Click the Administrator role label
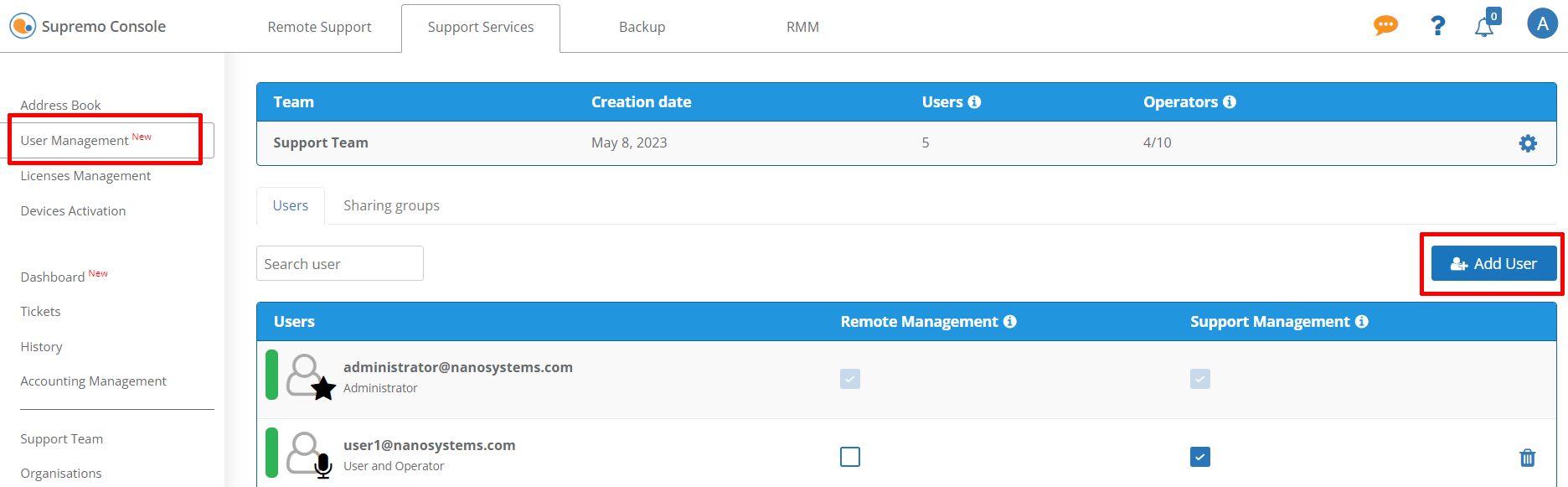1568x487 pixels. [380, 388]
